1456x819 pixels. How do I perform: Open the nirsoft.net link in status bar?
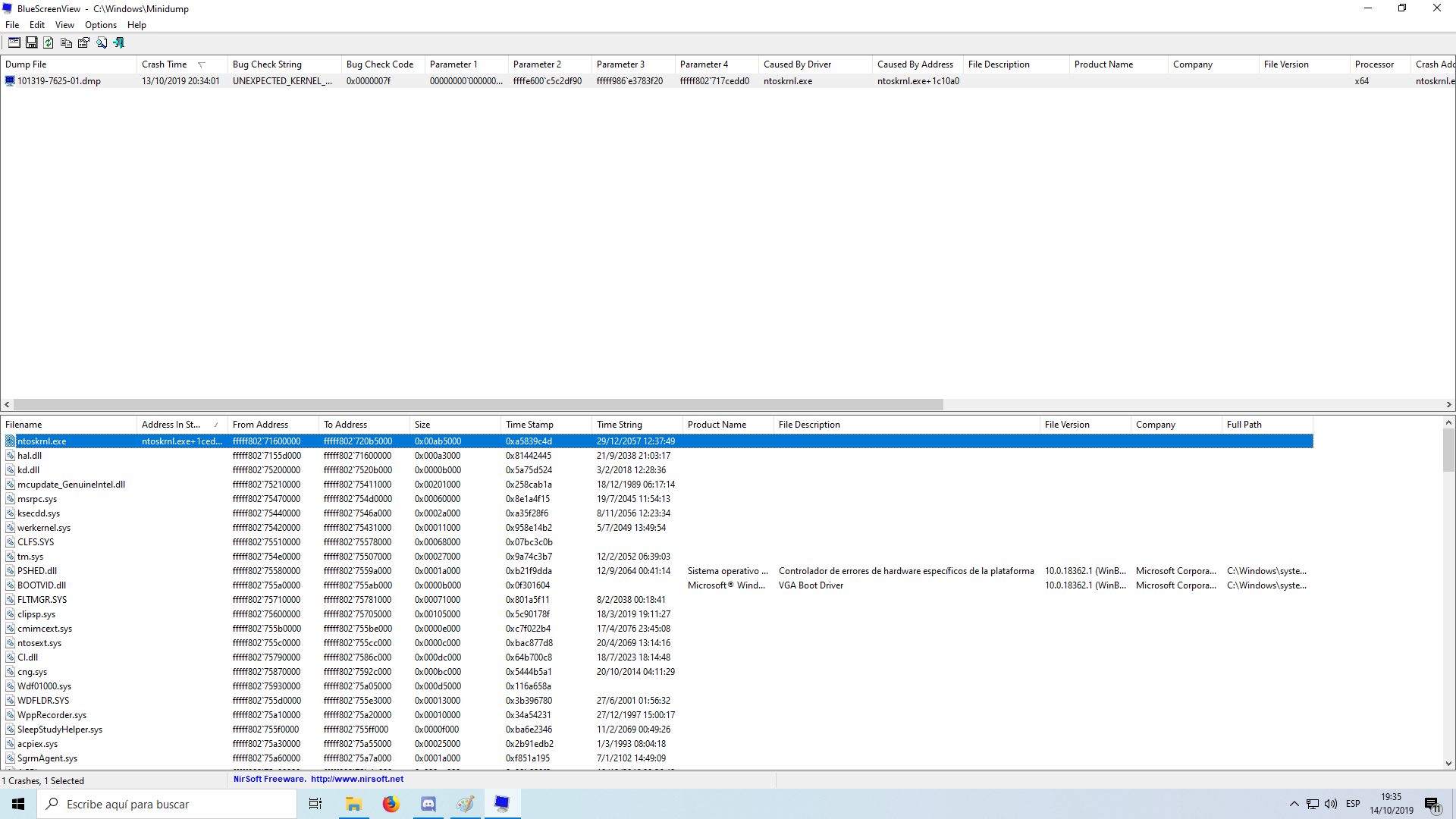pos(357,779)
